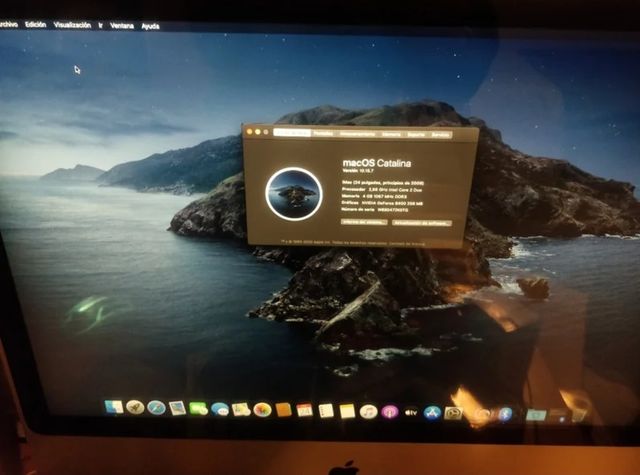Open the Ir menu
640x475 pixels.
pyautogui.click(x=100, y=25)
